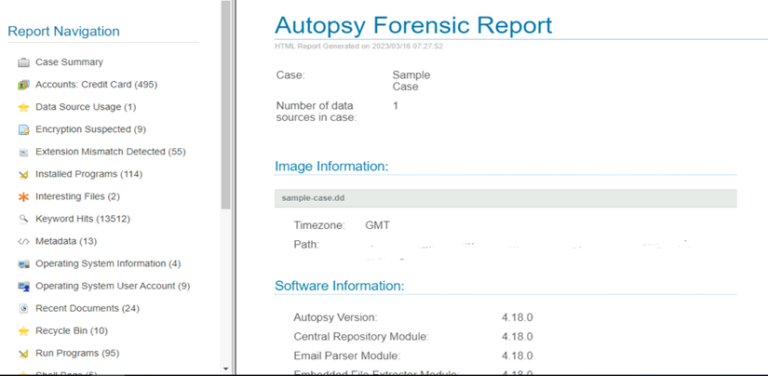Open Installed Programs (114) link

coord(89,174)
